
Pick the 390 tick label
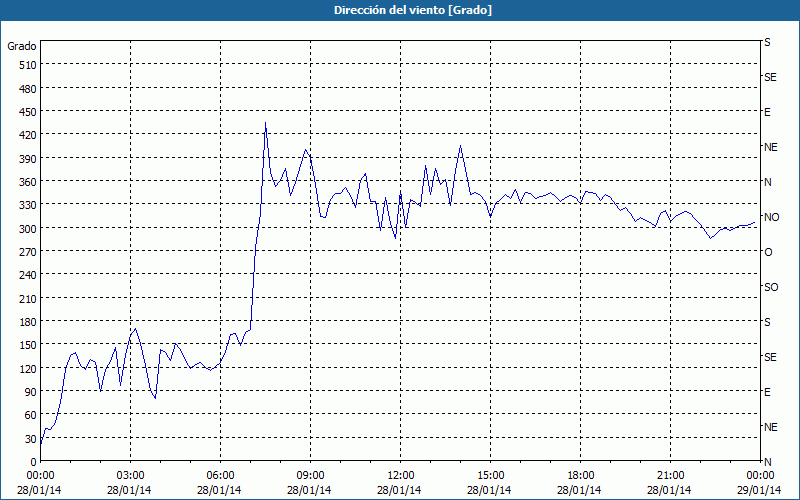[28, 159]
